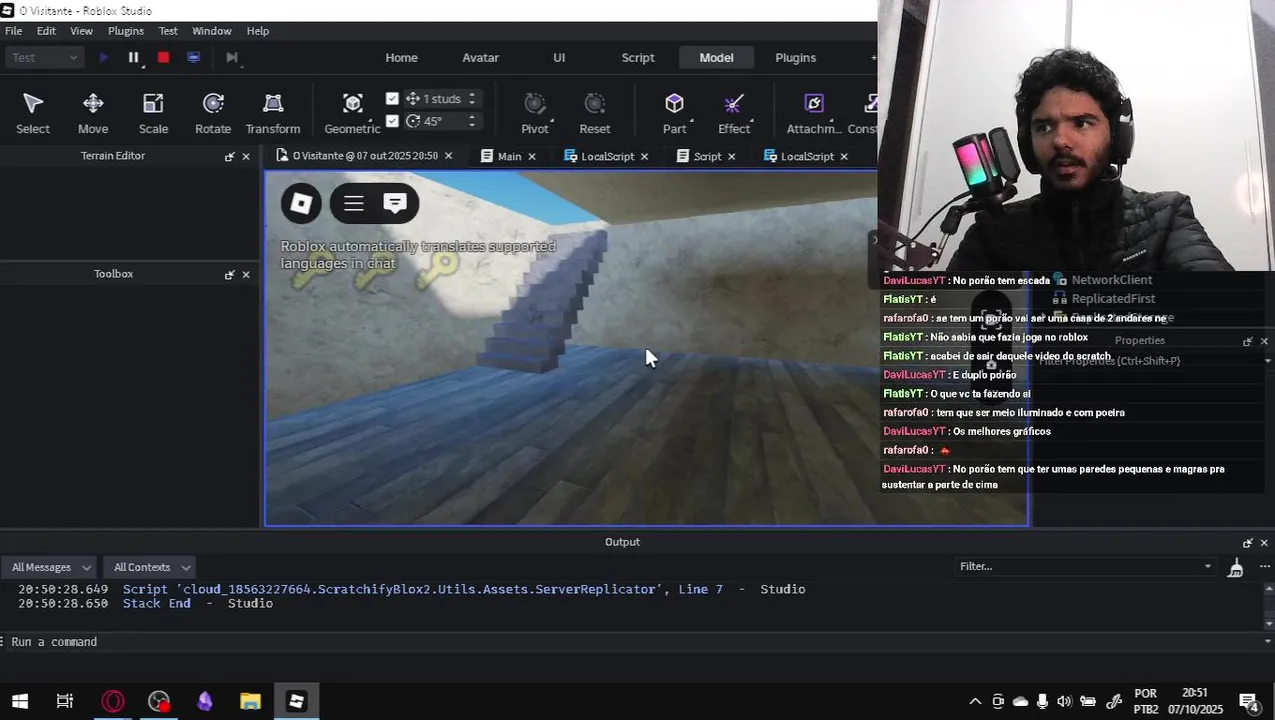Activate the Rotate tool

click(x=213, y=113)
